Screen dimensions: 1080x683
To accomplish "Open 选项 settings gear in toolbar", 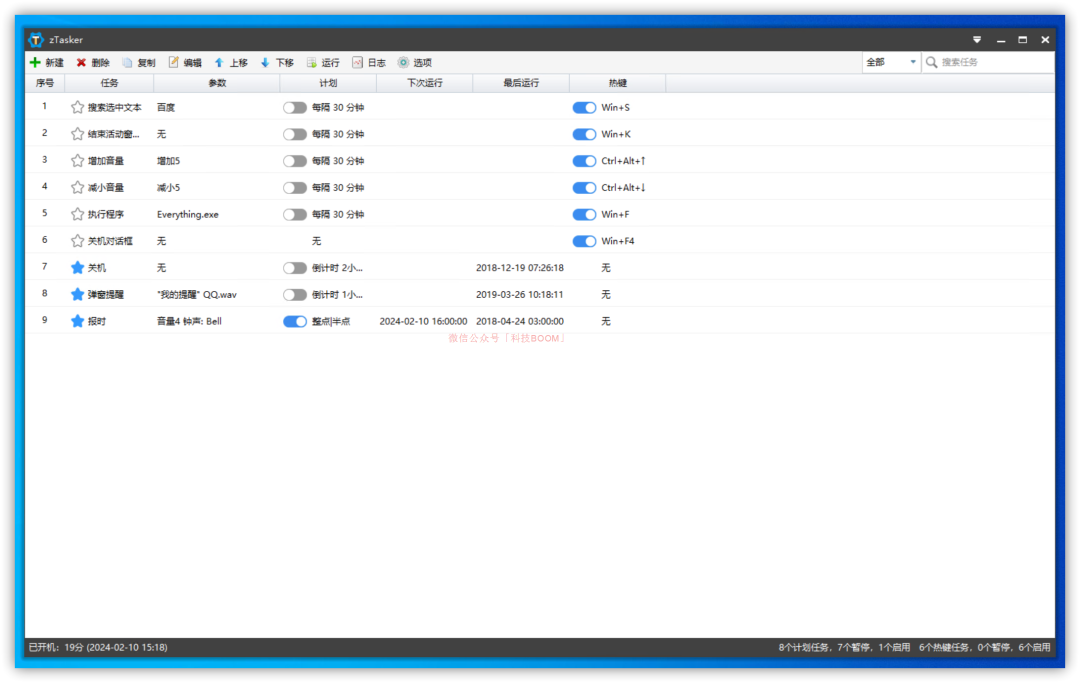I will point(403,63).
